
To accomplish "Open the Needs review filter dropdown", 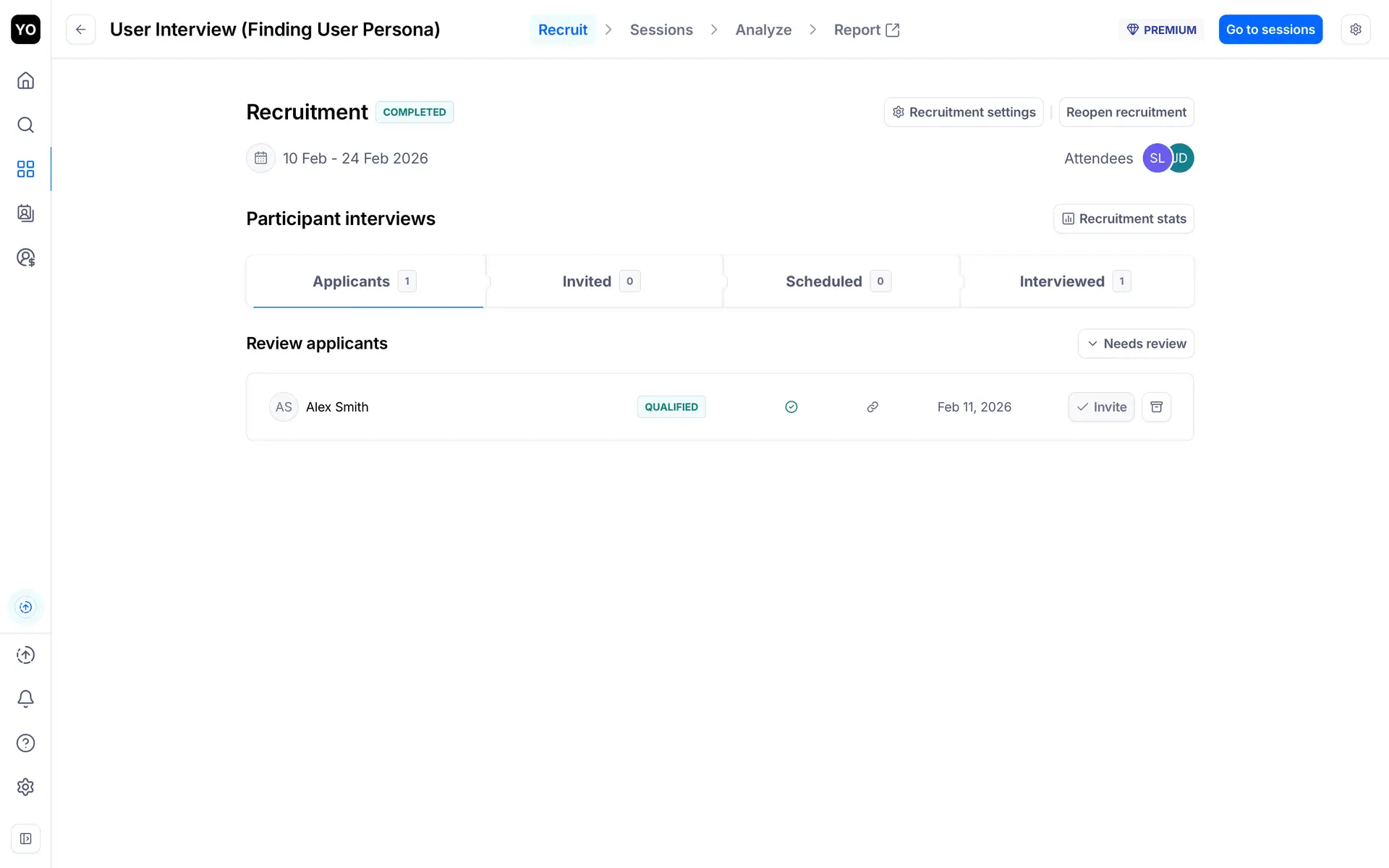I will point(1136,344).
